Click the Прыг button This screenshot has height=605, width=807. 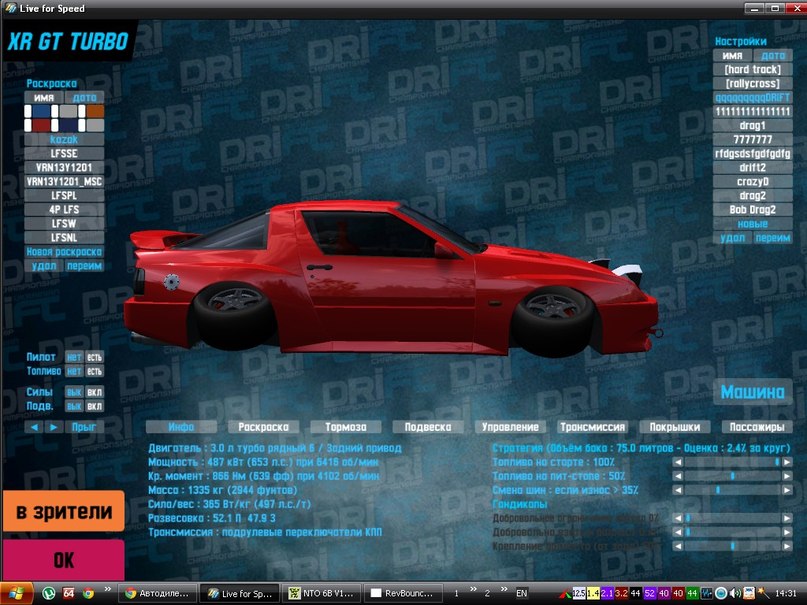click(x=84, y=427)
